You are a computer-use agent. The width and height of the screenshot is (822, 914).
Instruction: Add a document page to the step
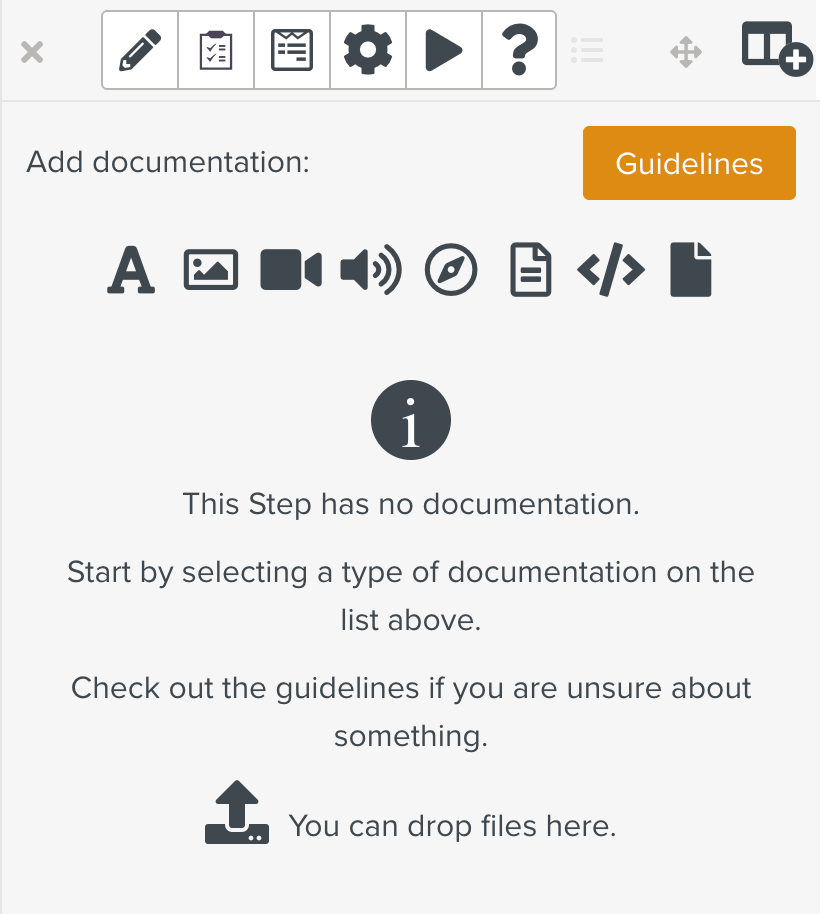click(x=530, y=269)
